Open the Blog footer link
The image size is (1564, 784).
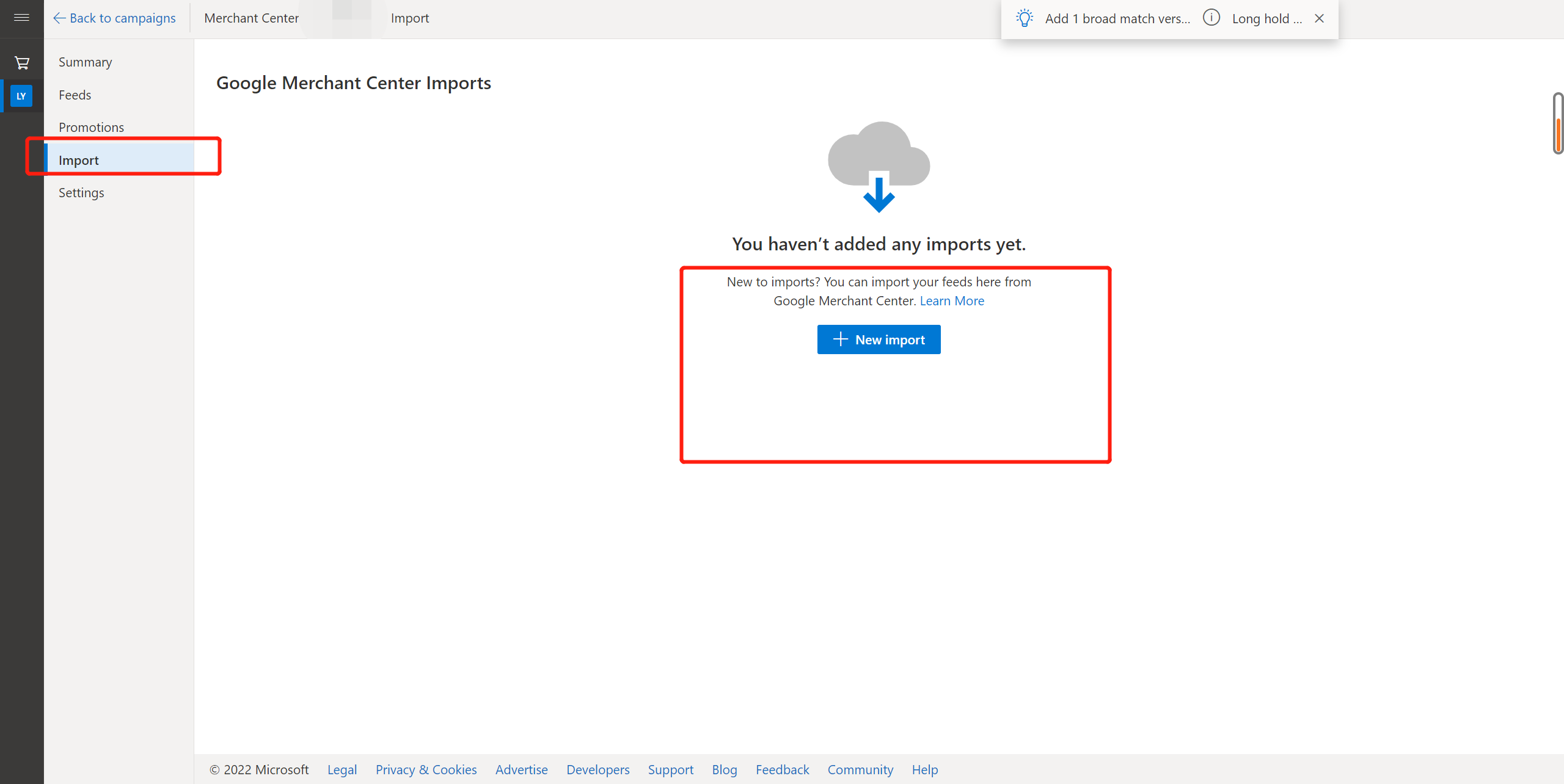coord(725,769)
